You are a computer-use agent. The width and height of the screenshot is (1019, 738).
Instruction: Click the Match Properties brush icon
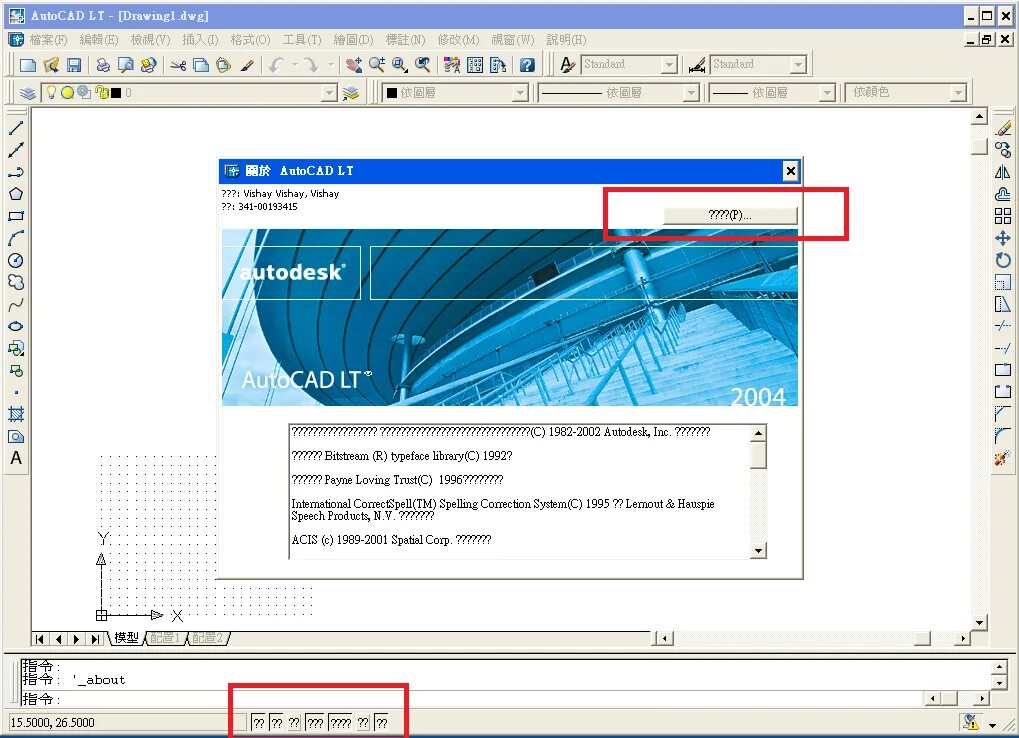(246, 65)
